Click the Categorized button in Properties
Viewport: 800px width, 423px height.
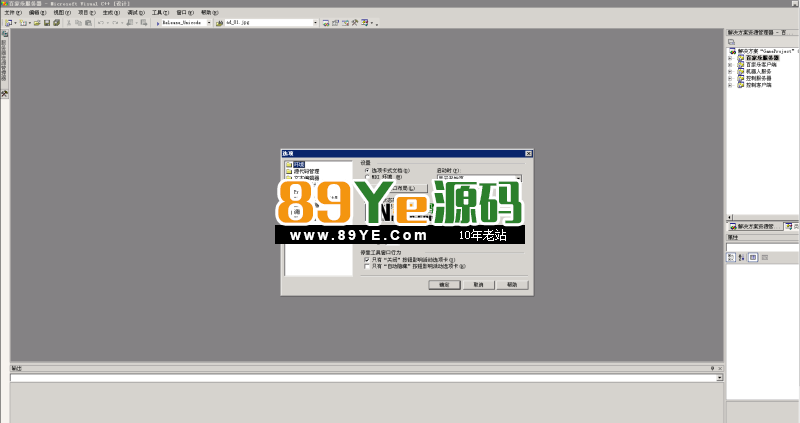pos(731,258)
